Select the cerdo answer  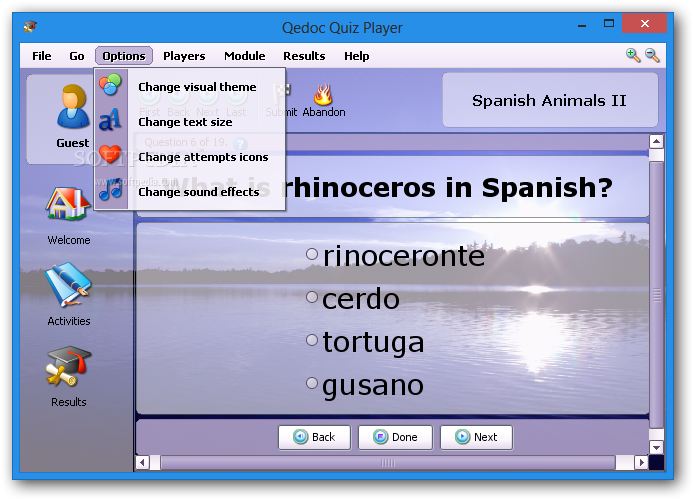click(312, 297)
